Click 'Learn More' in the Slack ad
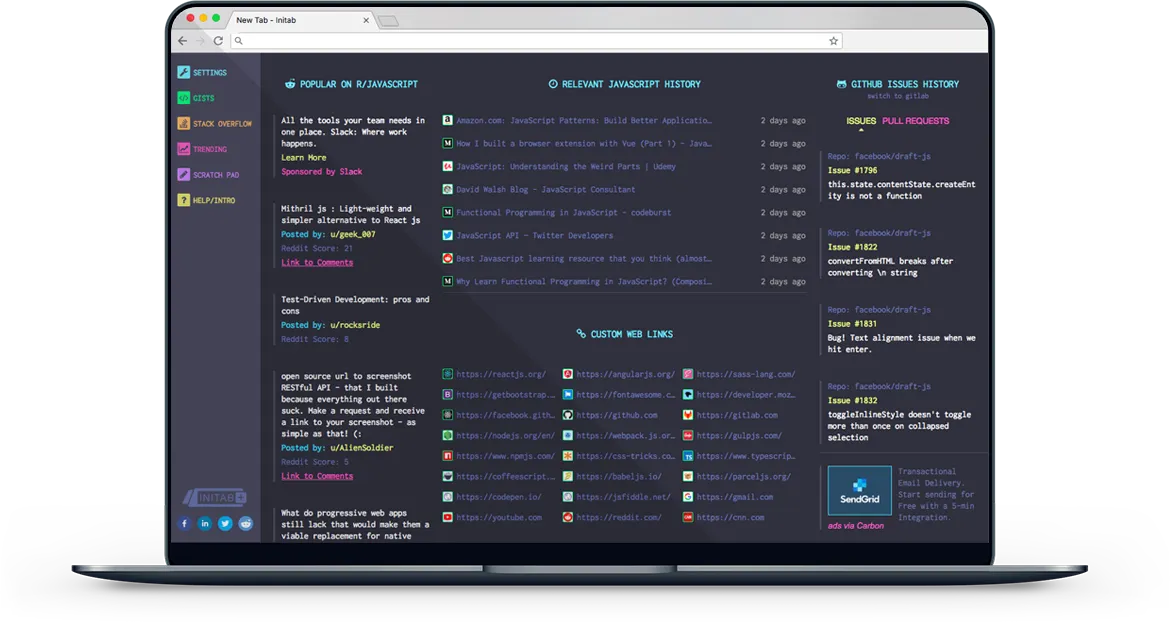This screenshot has height=622, width=1170. click(303, 158)
